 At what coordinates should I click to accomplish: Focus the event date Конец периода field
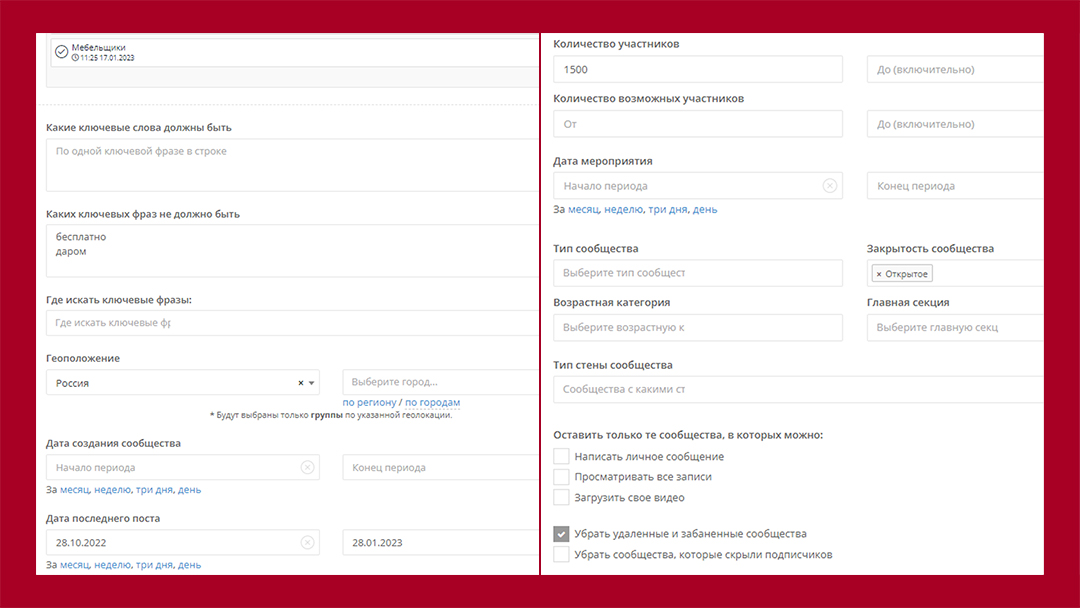pyautogui.click(x=955, y=186)
